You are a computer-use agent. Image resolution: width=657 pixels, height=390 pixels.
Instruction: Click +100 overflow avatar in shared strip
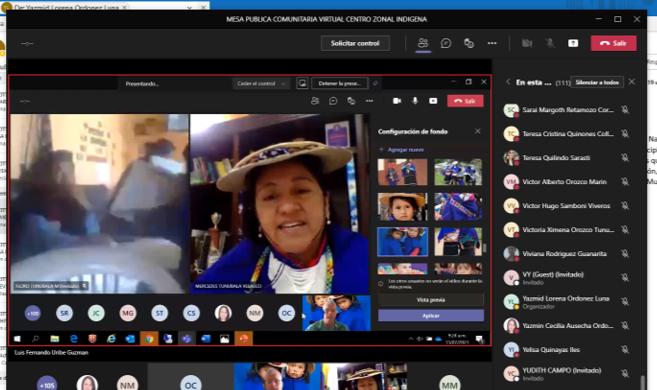coord(33,313)
